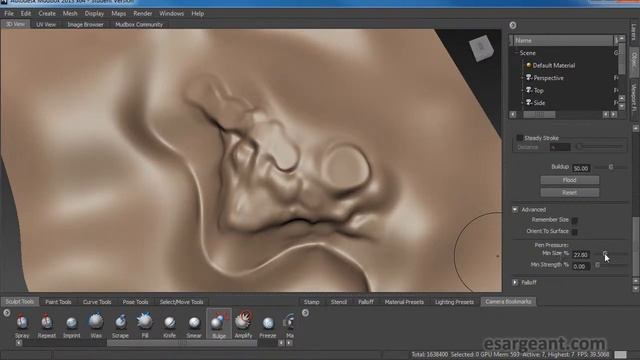Click the Side camera icon
The height and width of the screenshot is (360, 640).
[529, 102]
